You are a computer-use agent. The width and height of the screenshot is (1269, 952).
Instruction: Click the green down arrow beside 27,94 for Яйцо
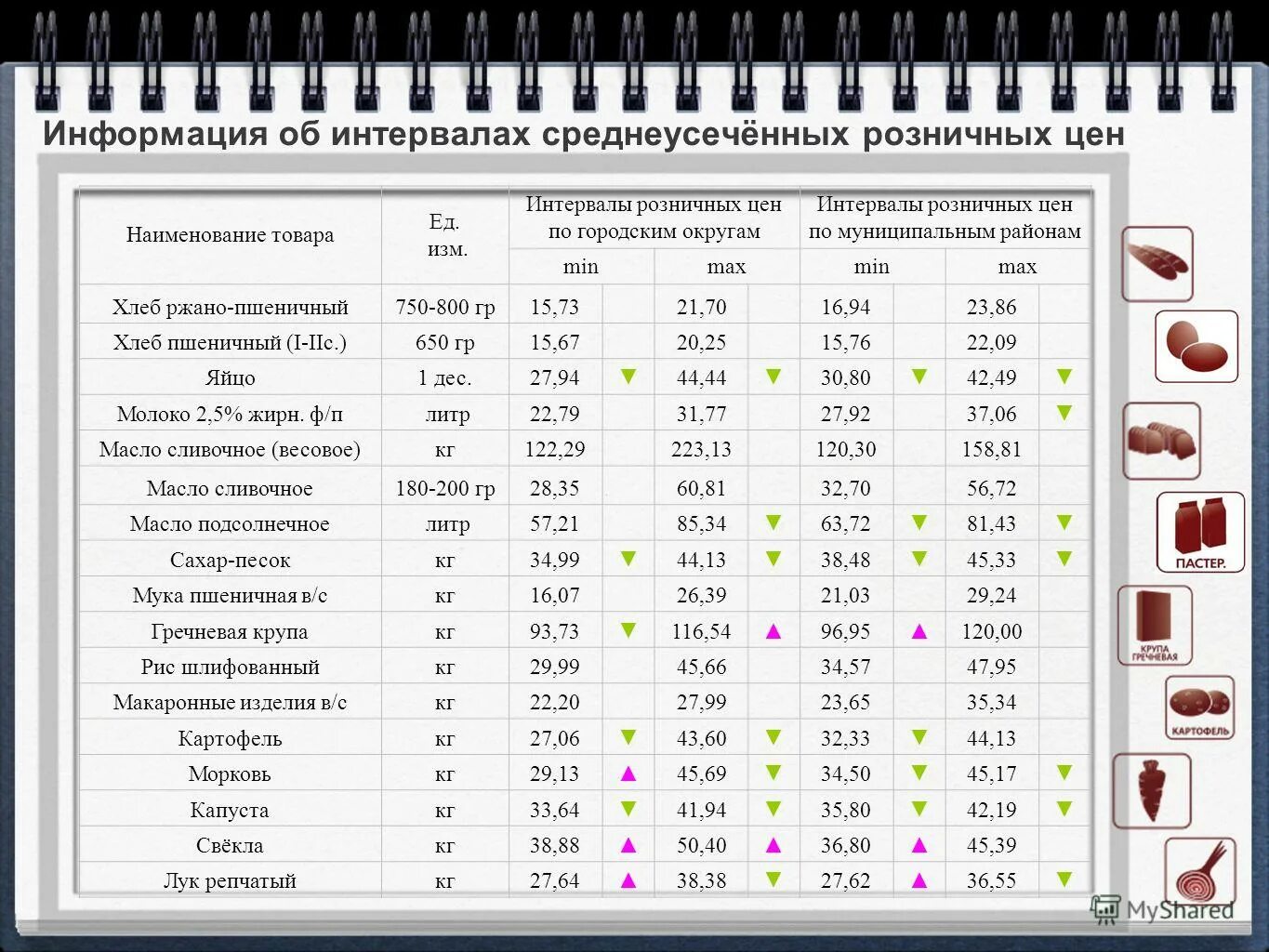coord(628,377)
